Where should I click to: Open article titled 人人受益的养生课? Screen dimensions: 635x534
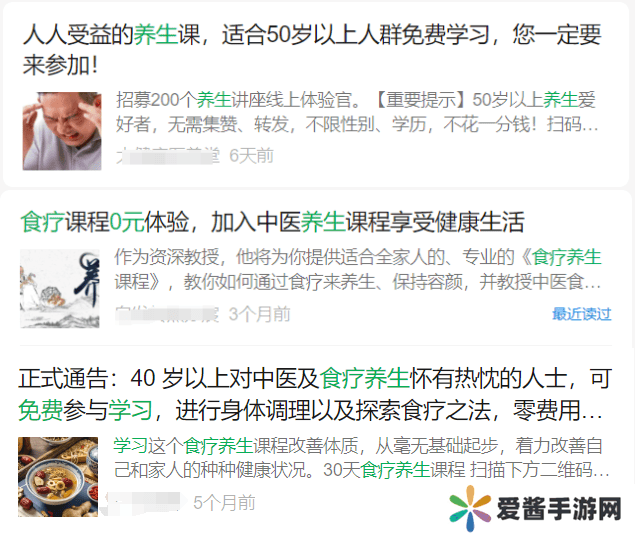pyautogui.click(x=312, y=50)
